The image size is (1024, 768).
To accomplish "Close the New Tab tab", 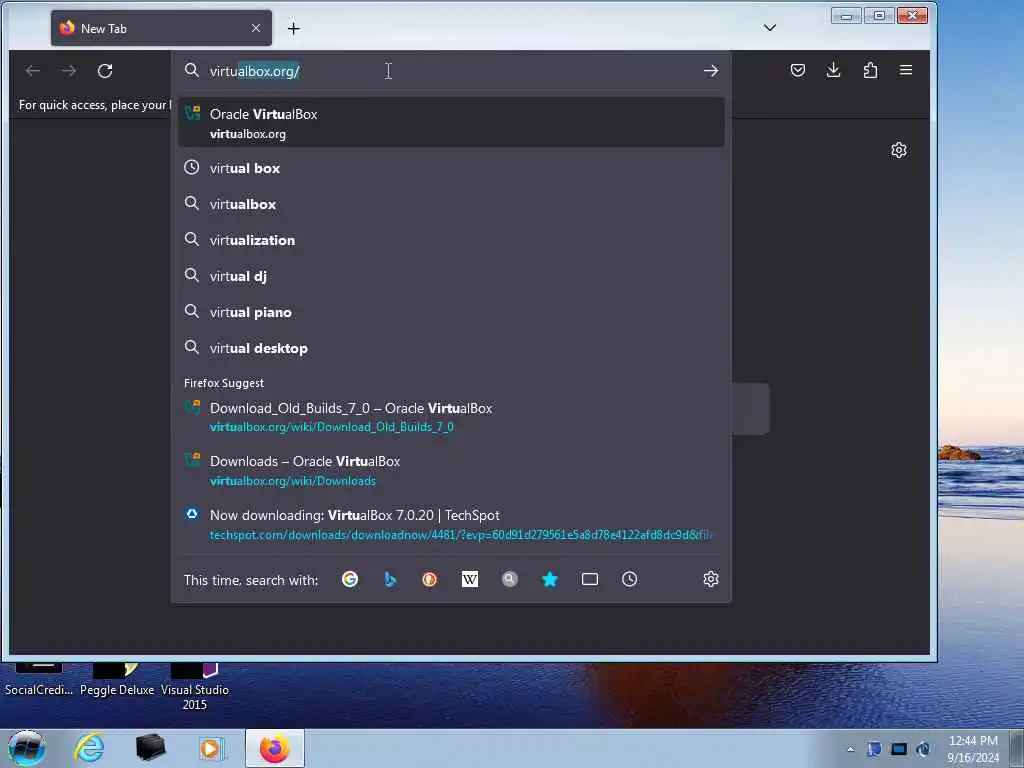I will [x=255, y=28].
